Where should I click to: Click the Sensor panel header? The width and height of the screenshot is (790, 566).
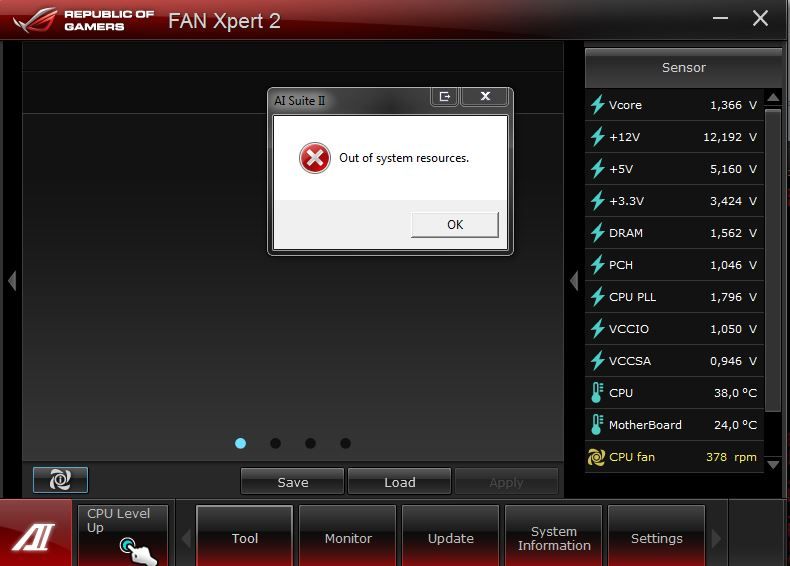point(683,68)
